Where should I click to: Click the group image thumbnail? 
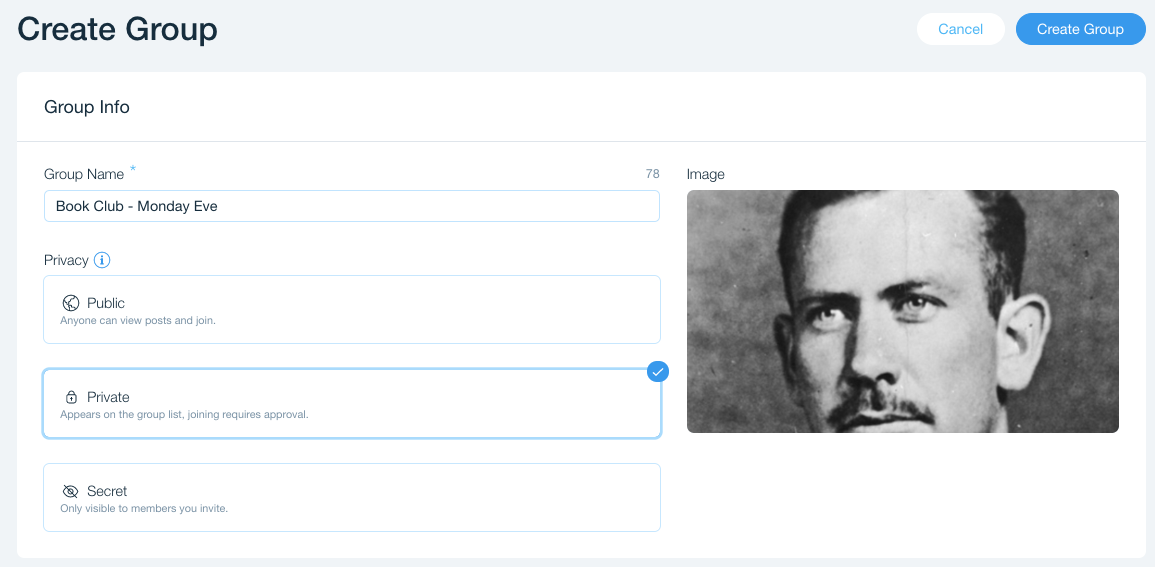902,311
